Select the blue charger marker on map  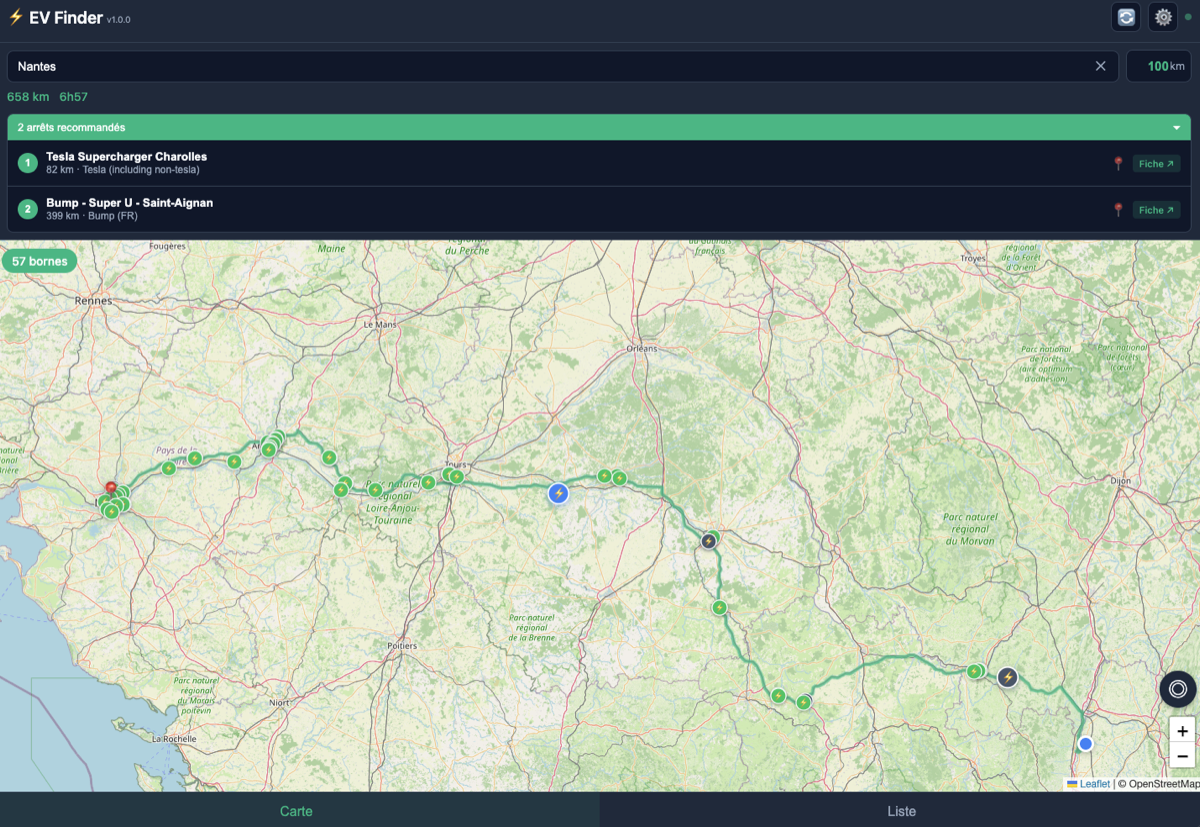[x=559, y=493]
